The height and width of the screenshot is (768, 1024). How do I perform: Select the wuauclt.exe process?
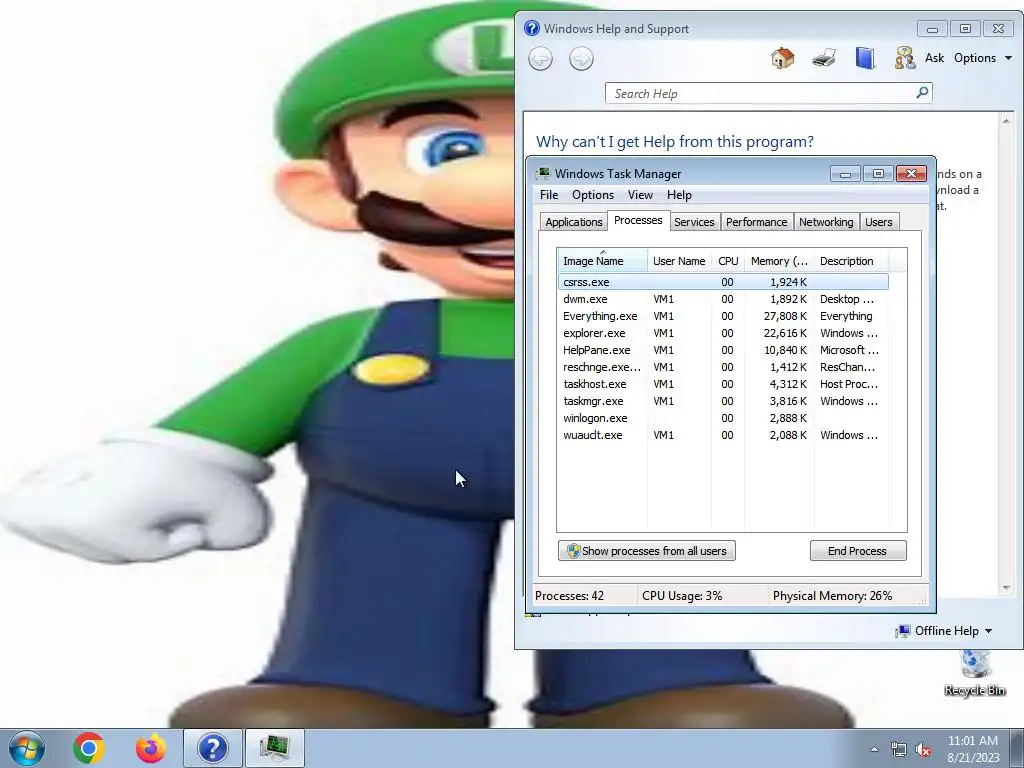tap(723, 435)
